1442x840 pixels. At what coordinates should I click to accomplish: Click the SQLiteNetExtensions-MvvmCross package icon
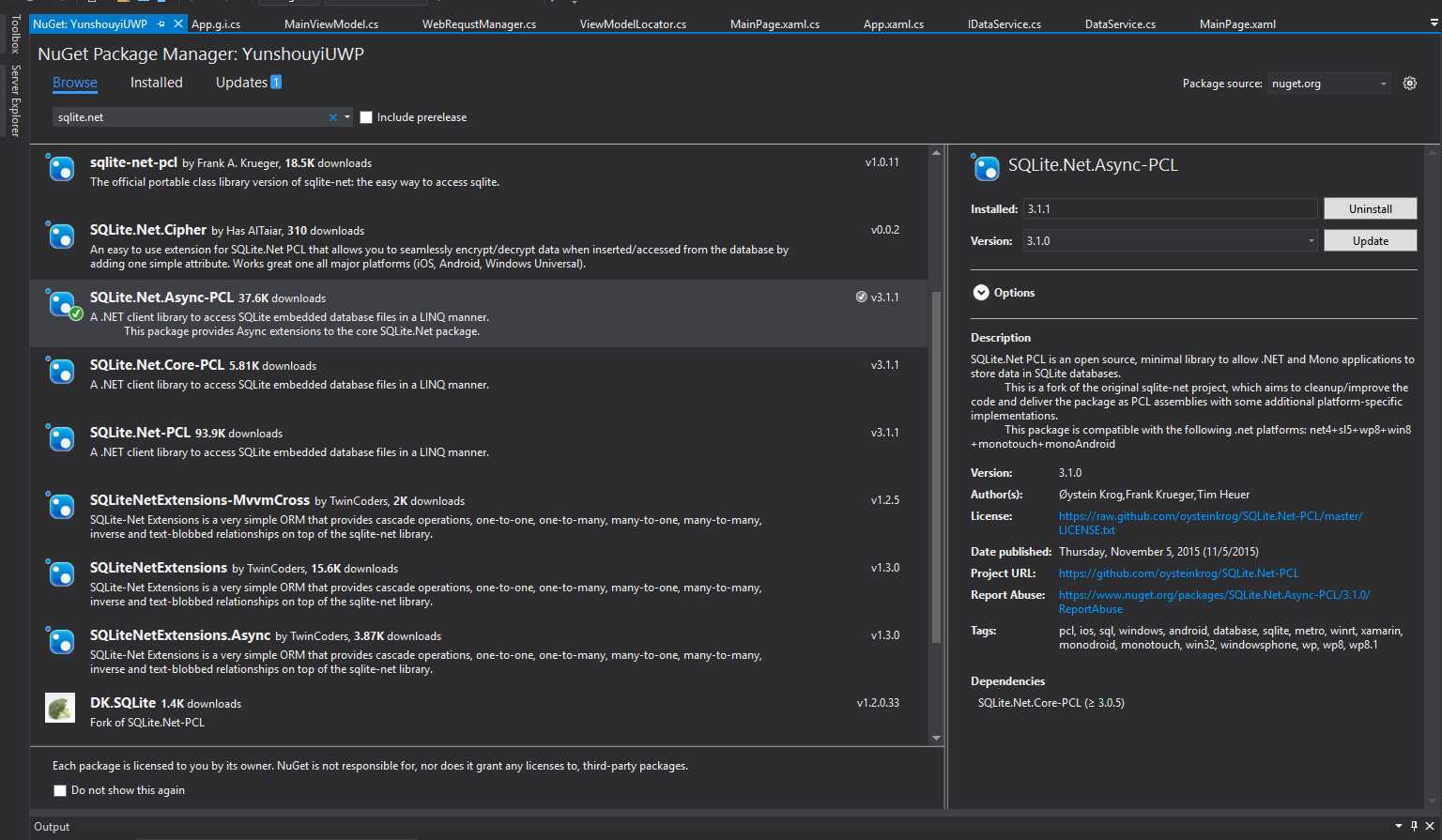61,507
